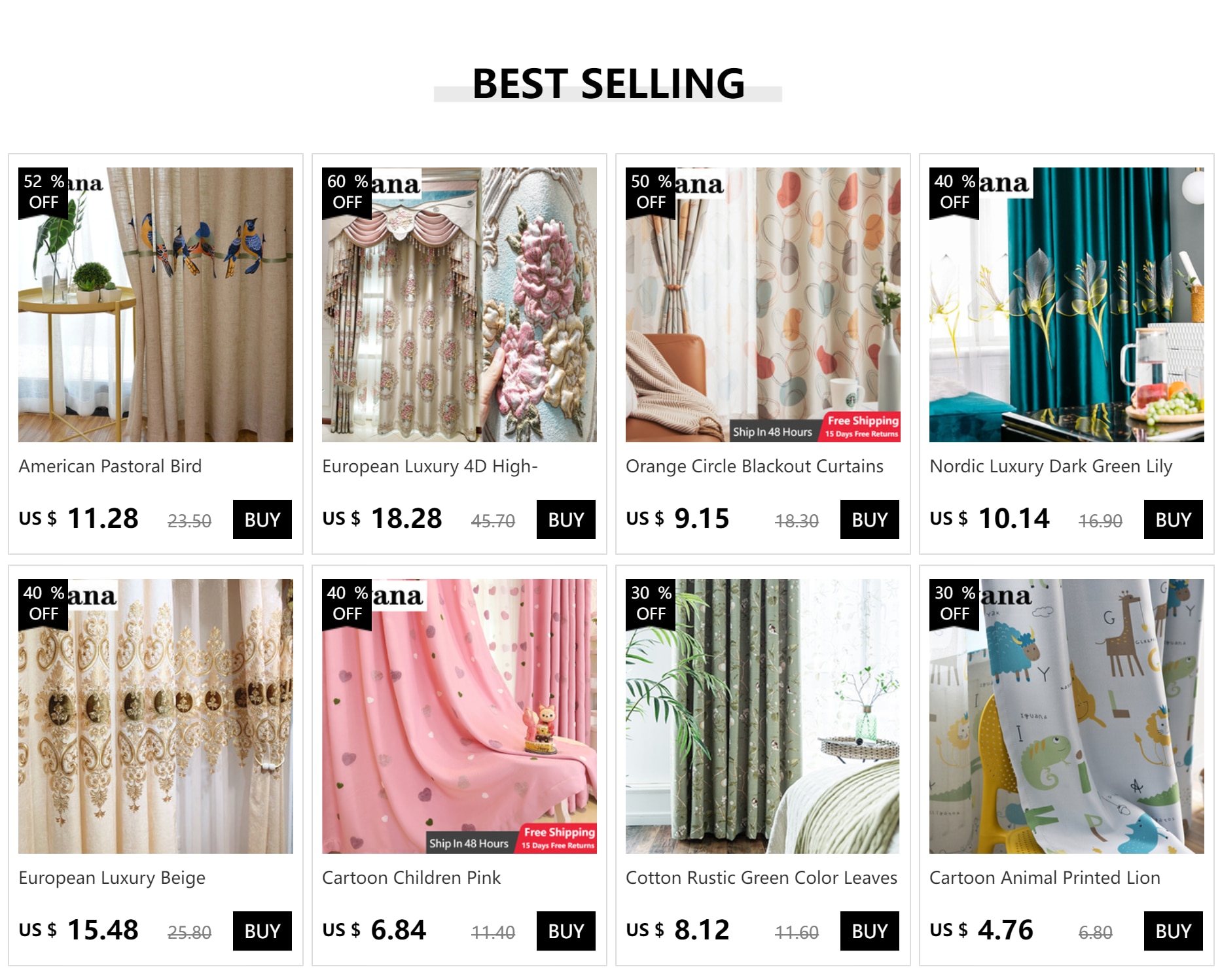Click BUY for Orange Circle Blackout Curtains
Viewport: 1220px width, 980px height.
[x=869, y=519]
